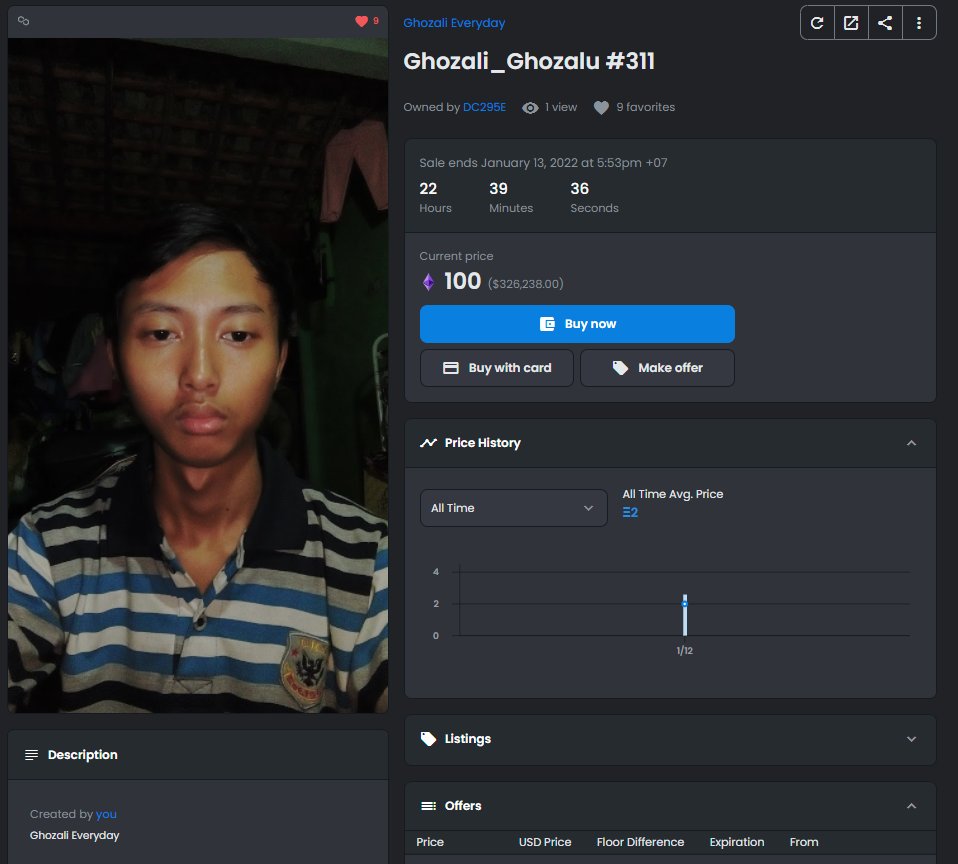The image size is (958, 864).
Task: Open the Ghozali Everyday collection link
Action: pos(454,23)
